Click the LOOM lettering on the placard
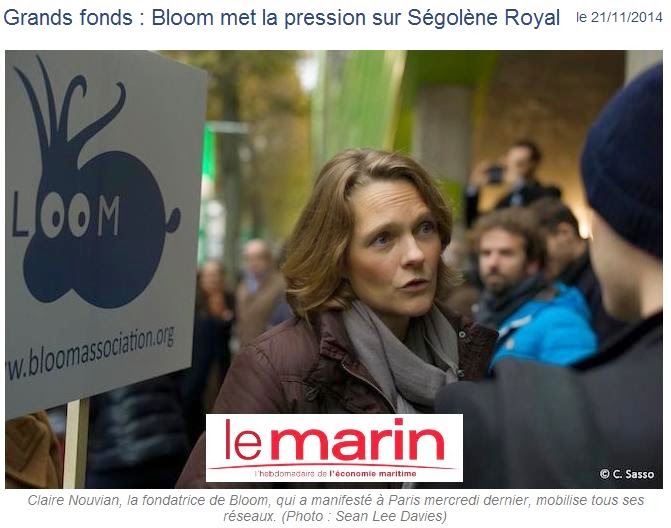 coord(65,217)
